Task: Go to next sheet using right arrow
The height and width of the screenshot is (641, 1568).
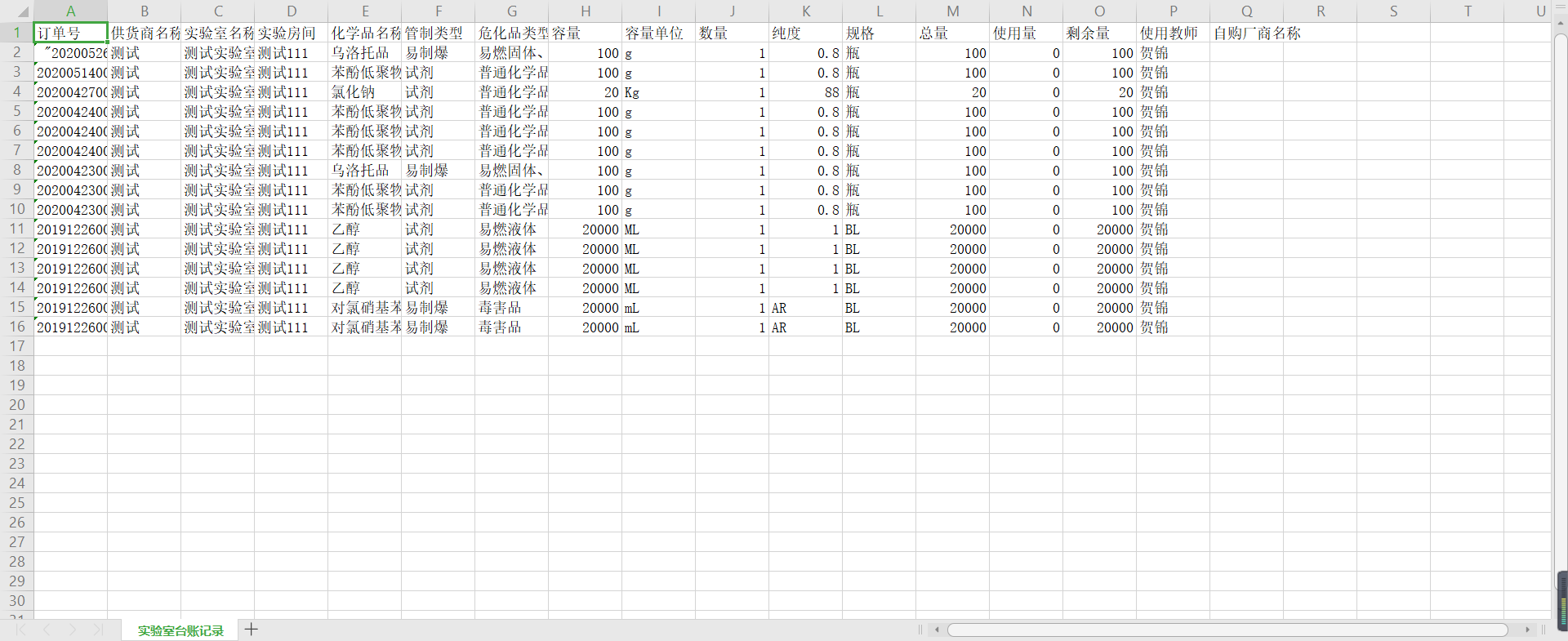Action: [73, 630]
